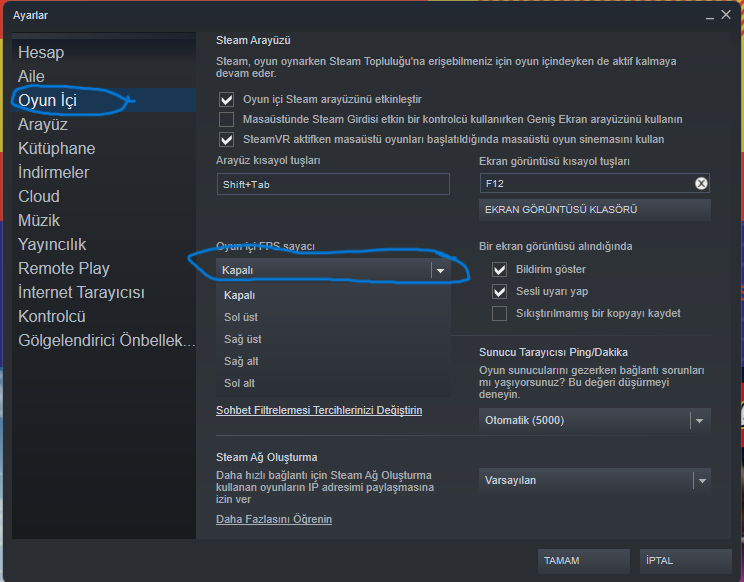Cancel with the İPTAL button
Viewport: 744px width, 582px height.
coord(686,561)
